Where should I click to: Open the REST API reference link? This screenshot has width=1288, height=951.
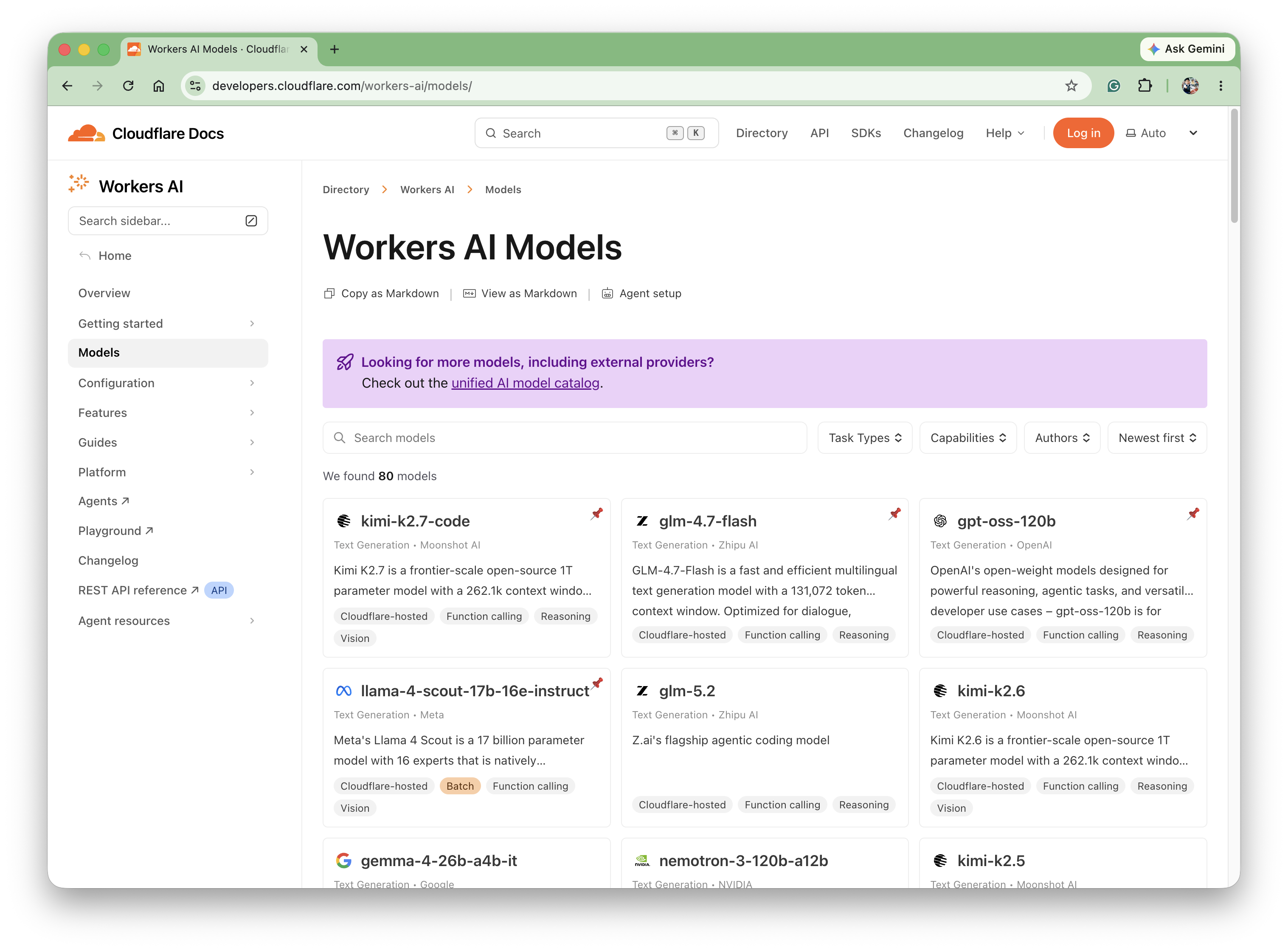(138, 590)
